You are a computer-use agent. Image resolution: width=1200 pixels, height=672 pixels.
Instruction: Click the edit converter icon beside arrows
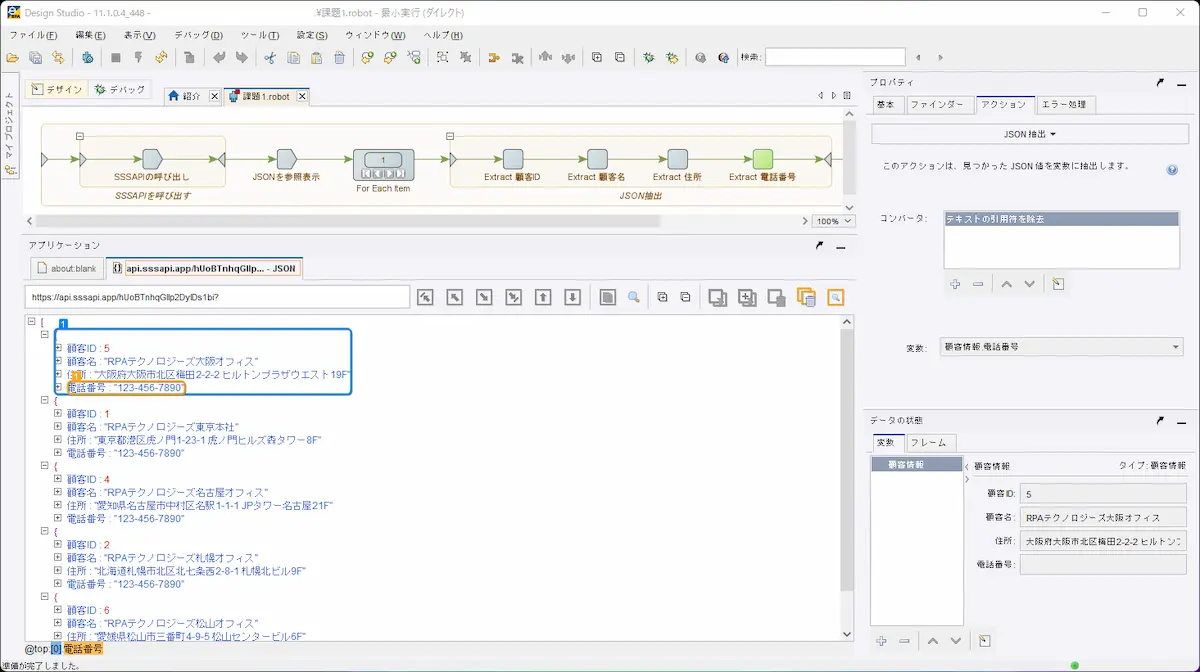pos(1058,284)
